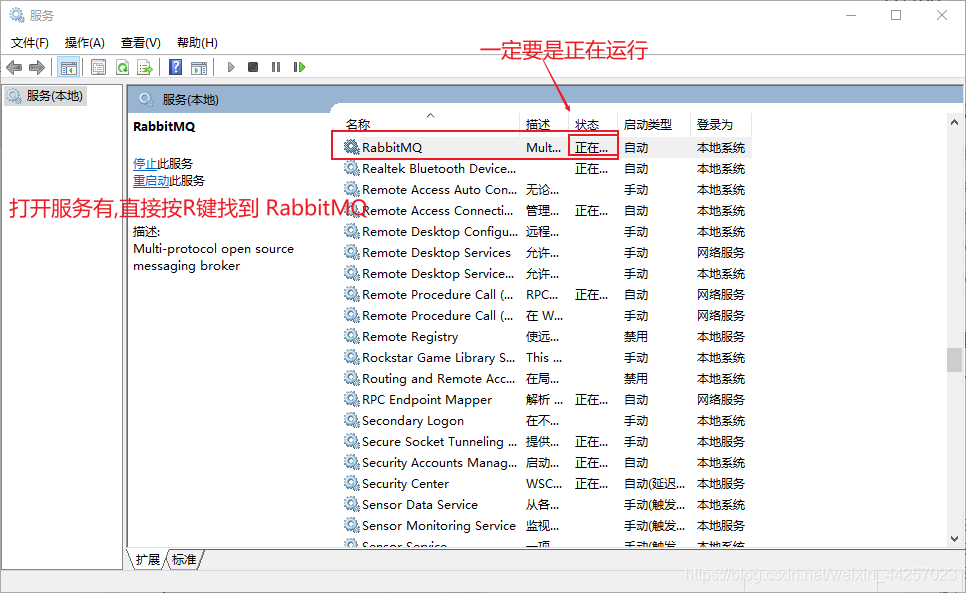Click 'This ...' description of Rockstar Game Library
The height and width of the screenshot is (593, 966).
pyautogui.click(x=543, y=357)
